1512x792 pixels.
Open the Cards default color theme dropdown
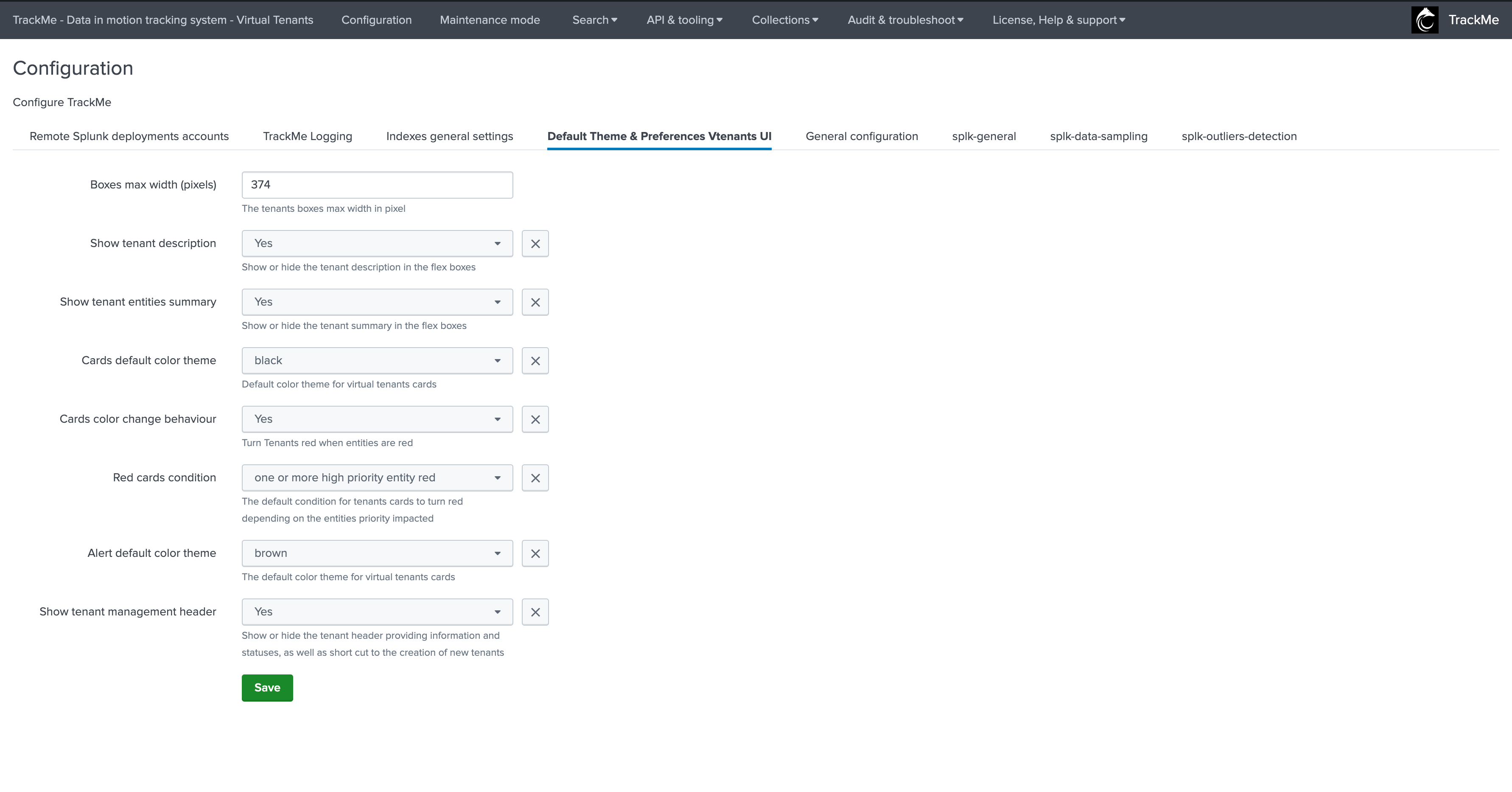coord(377,361)
